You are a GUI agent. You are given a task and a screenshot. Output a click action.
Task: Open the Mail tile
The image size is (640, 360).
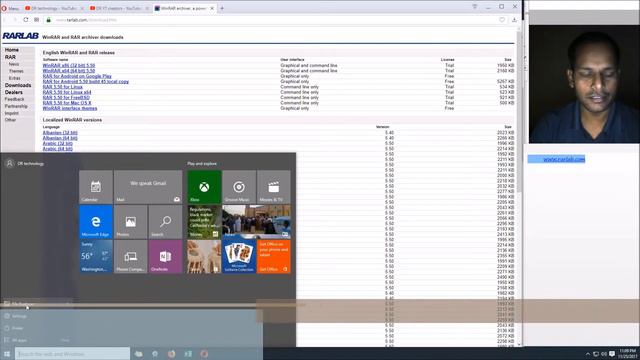click(x=148, y=187)
